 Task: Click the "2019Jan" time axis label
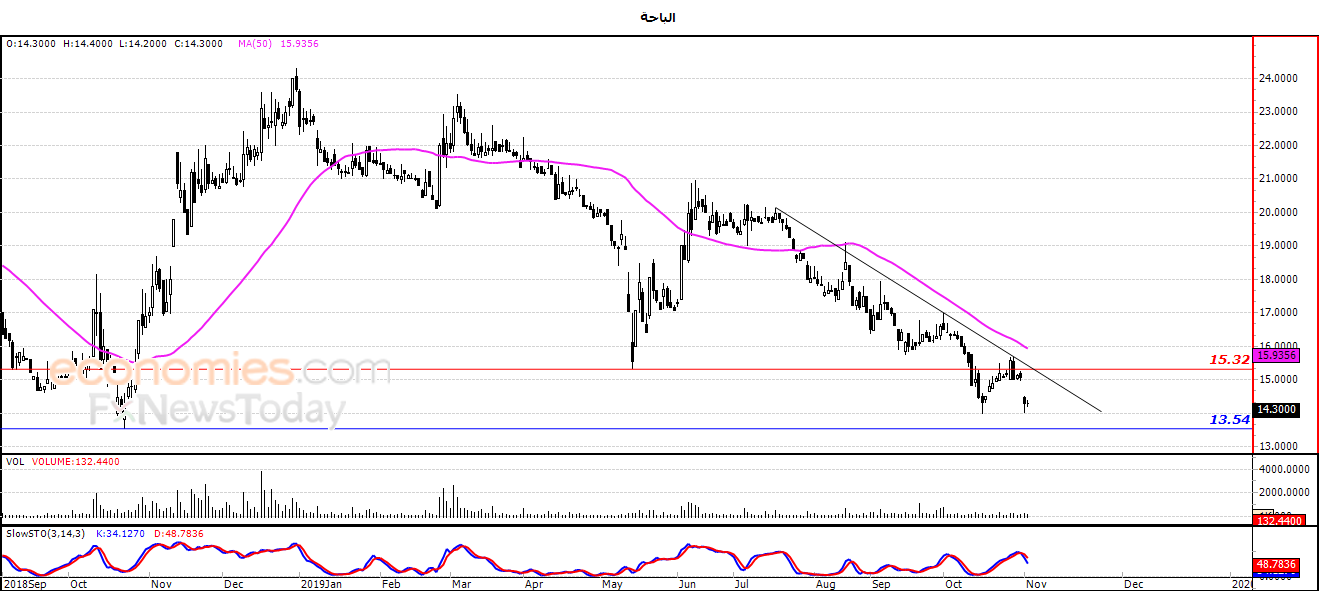coord(322,583)
